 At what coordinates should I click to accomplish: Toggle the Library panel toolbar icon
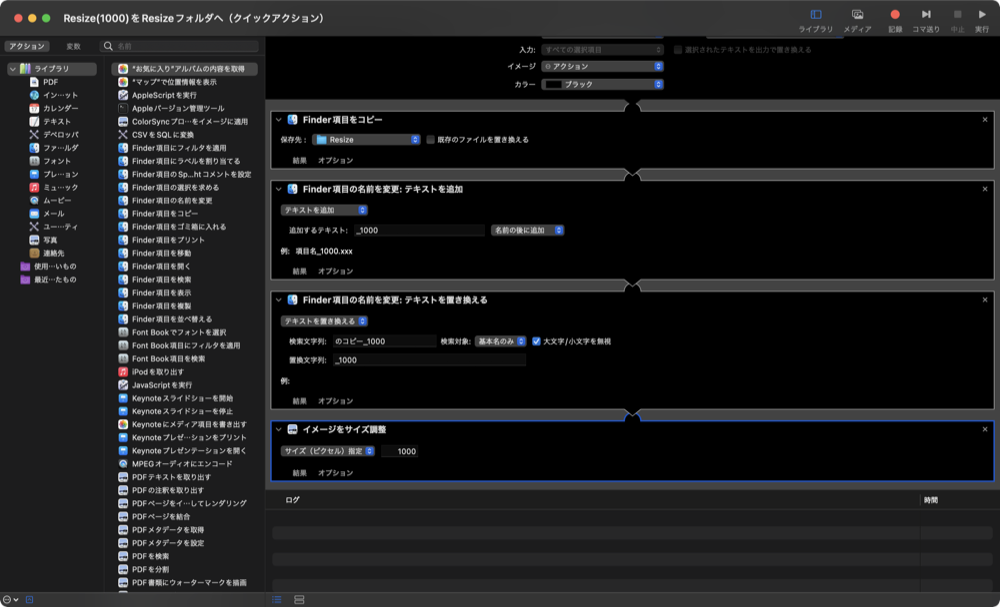816,14
